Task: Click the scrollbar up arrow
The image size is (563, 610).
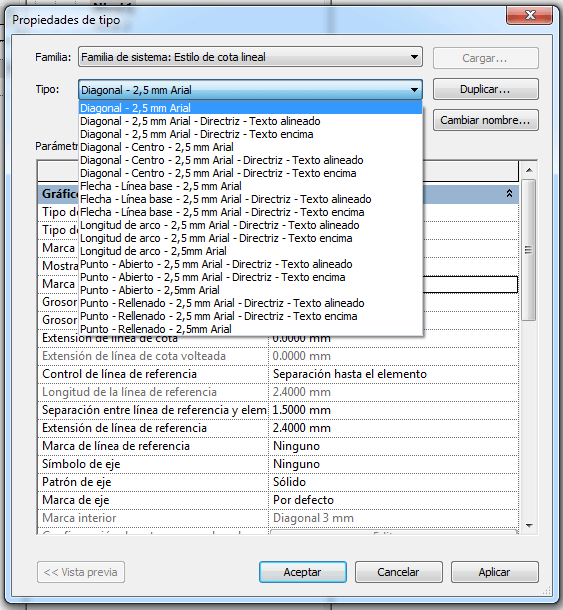Action: (x=529, y=170)
